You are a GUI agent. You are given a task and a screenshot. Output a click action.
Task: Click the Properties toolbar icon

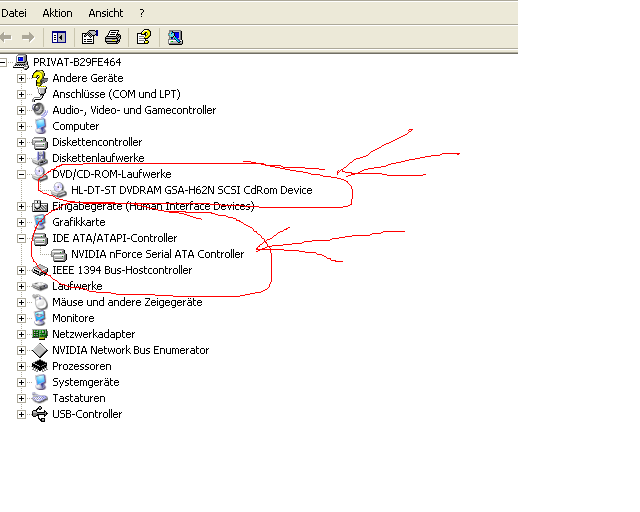click(x=89, y=37)
